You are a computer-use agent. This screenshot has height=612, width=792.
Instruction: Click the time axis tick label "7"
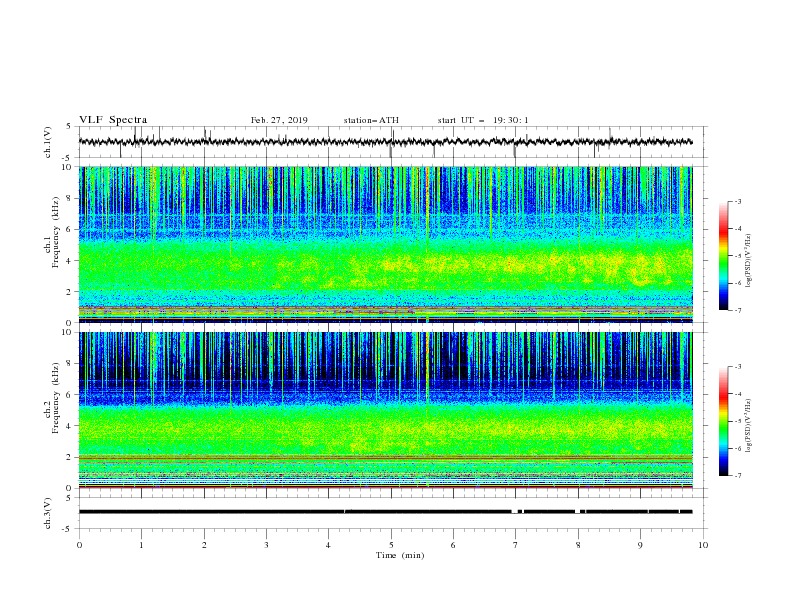pyautogui.click(x=515, y=545)
